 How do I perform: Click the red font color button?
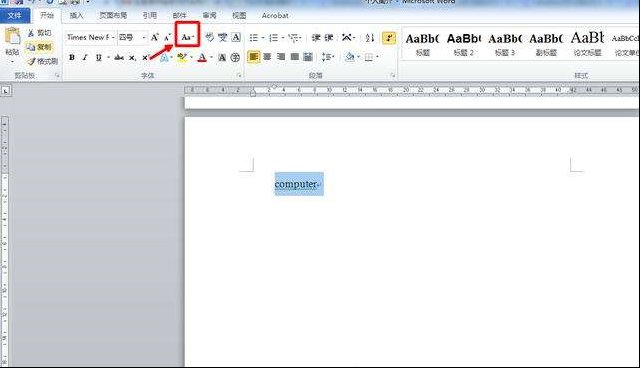point(202,58)
